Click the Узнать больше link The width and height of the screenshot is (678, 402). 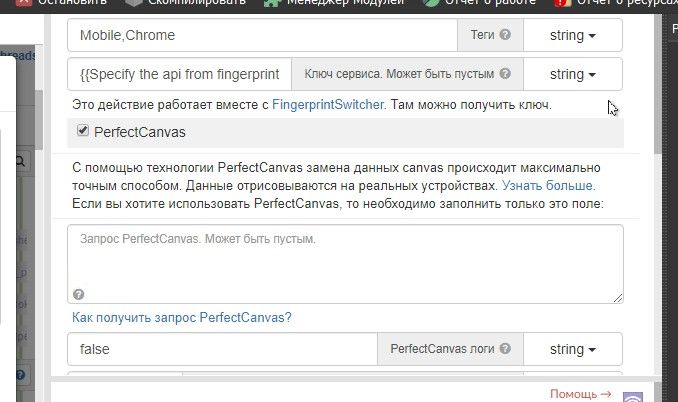coord(548,185)
